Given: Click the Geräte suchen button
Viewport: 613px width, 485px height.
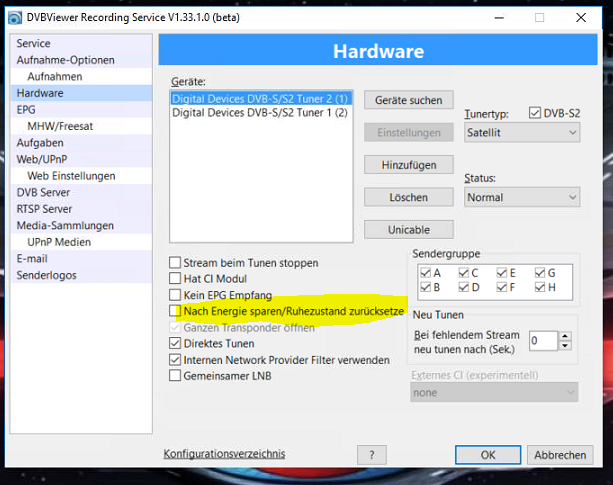Looking at the screenshot, I should point(409,100).
